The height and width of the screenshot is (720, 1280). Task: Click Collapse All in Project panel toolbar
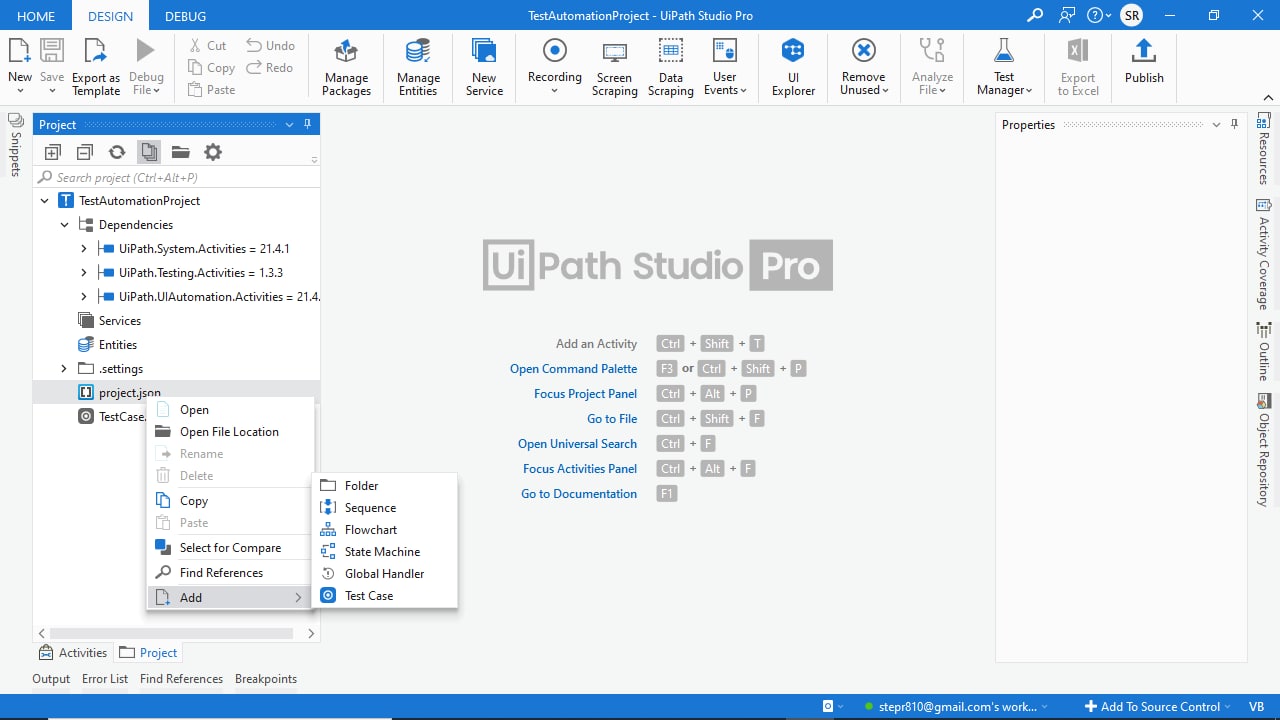[85, 152]
